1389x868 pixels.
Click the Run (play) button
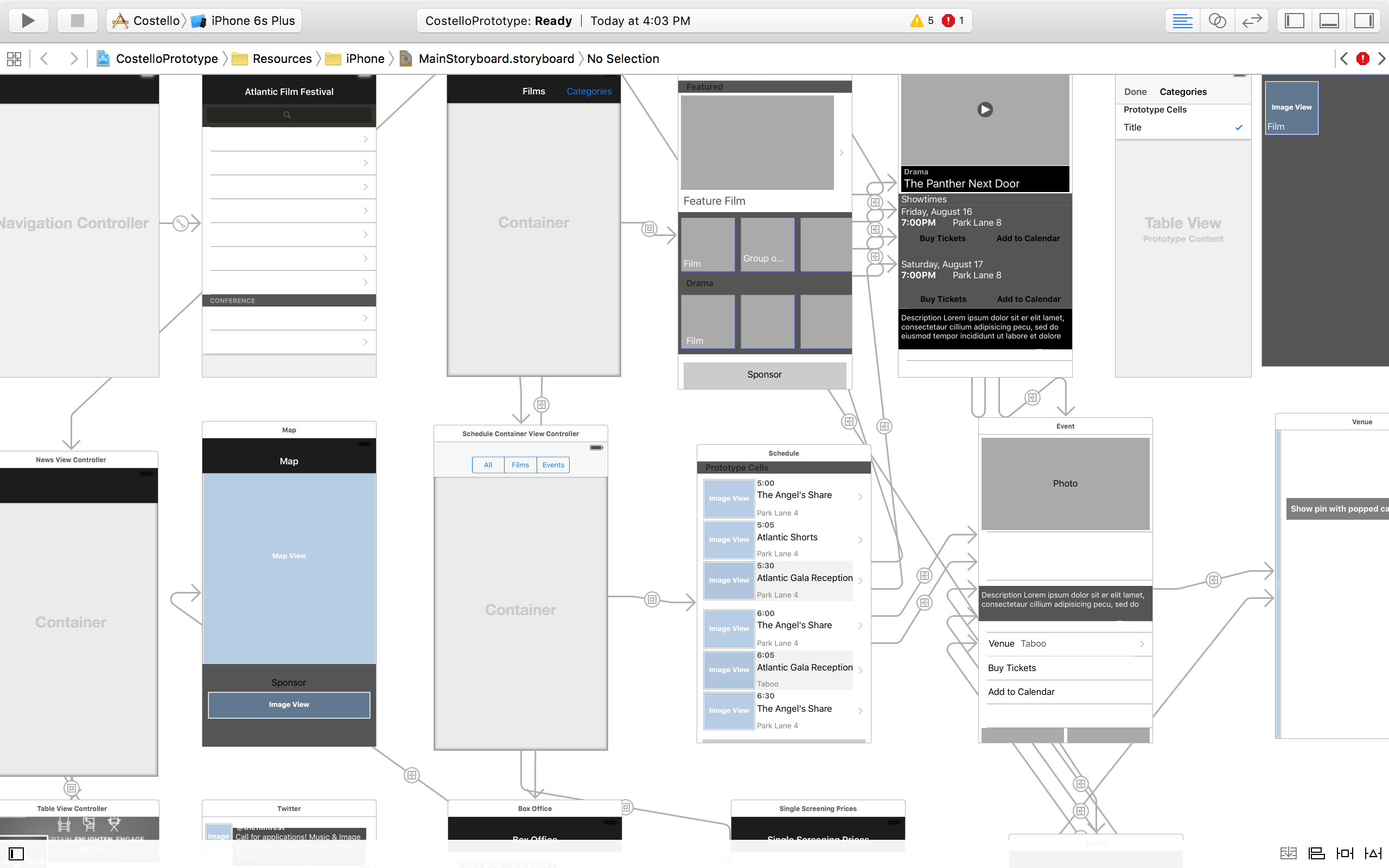click(x=28, y=21)
